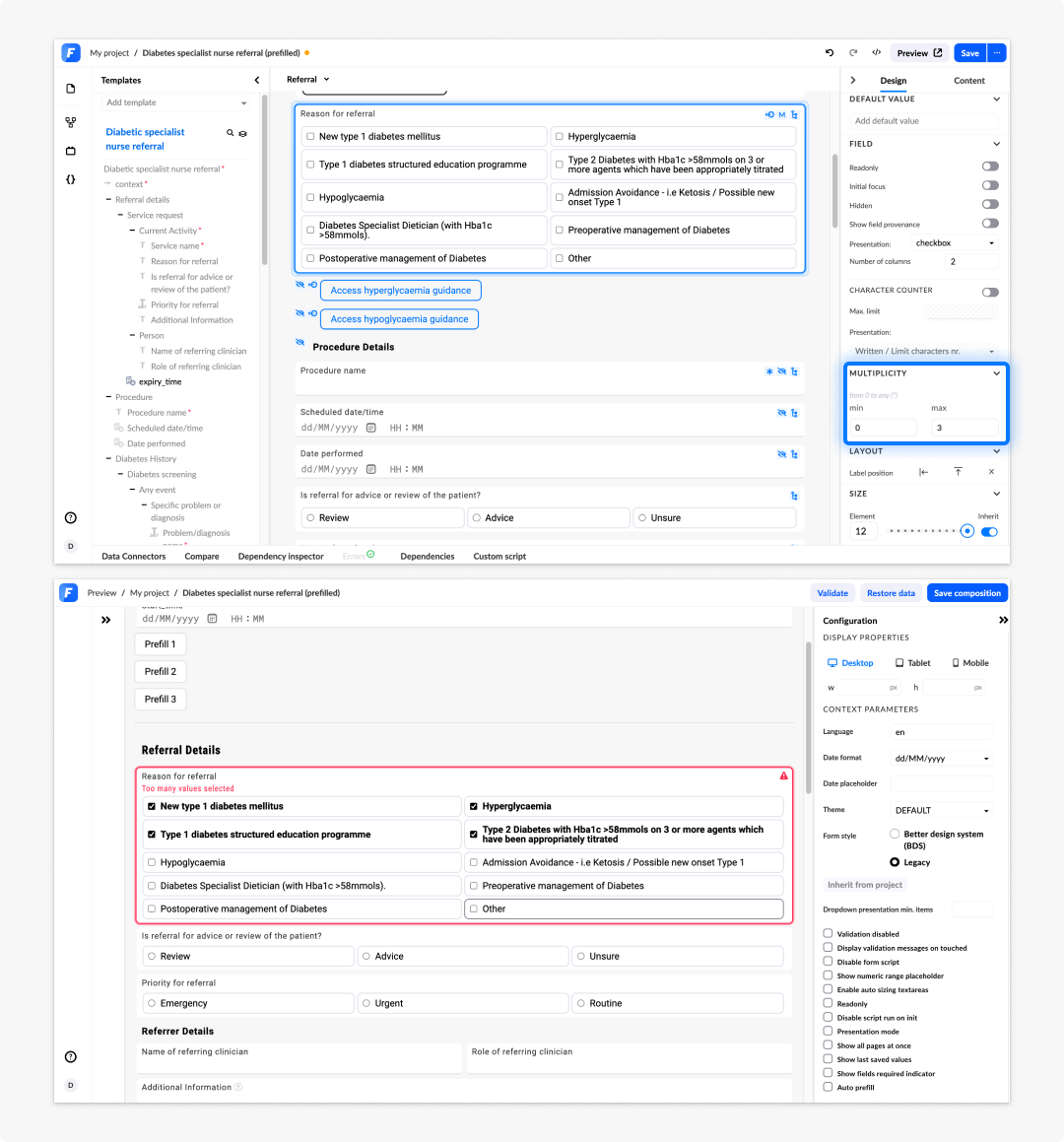The width and height of the screenshot is (1064, 1142).
Task: Click the Prefill 2 button
Action: (161, 672)
